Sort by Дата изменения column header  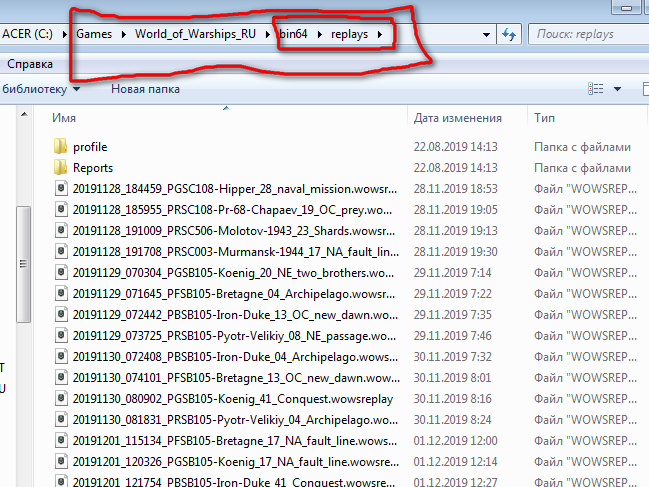tap(457, 118)
